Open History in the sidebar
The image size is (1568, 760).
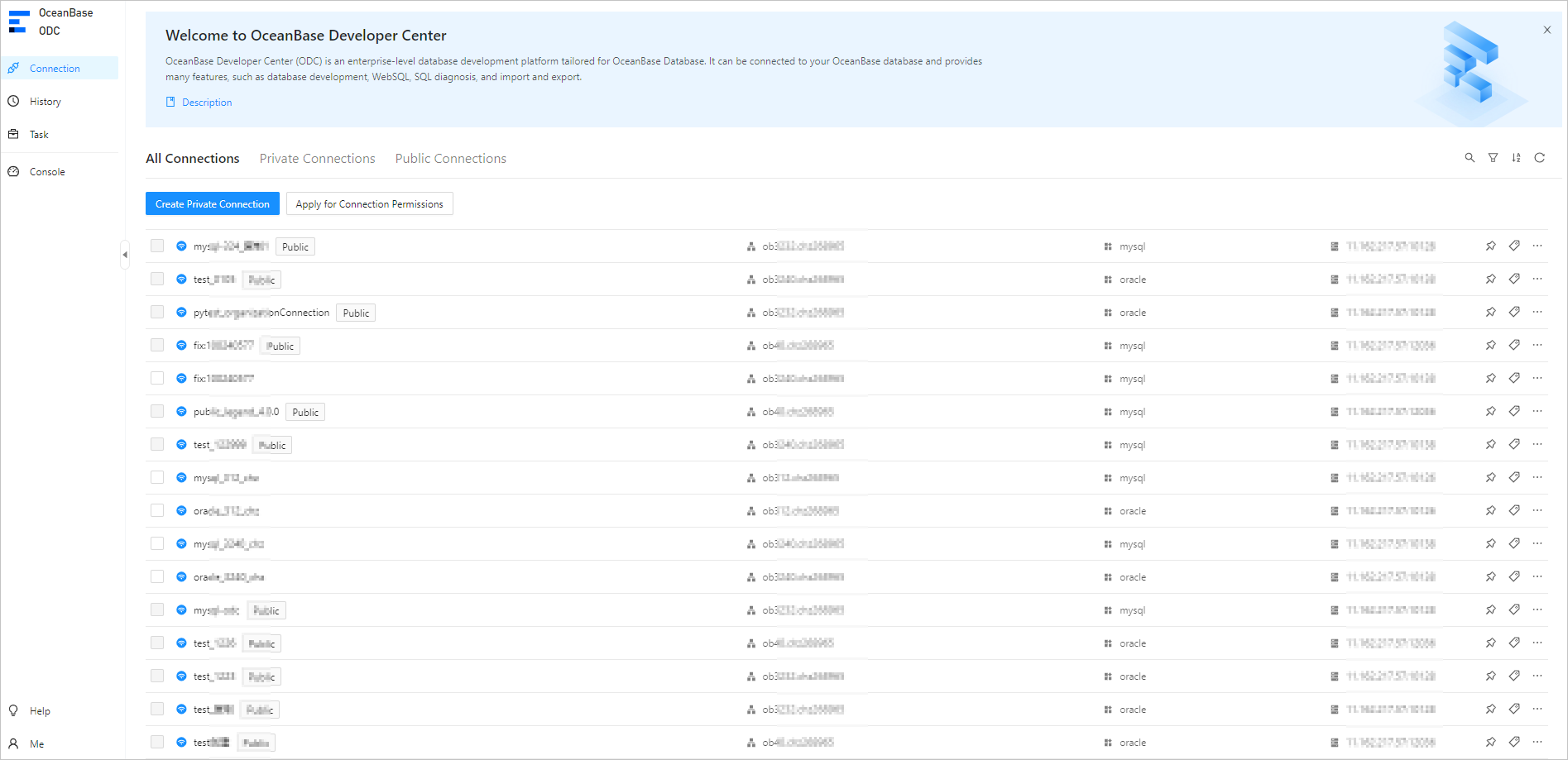coord(46,102)
